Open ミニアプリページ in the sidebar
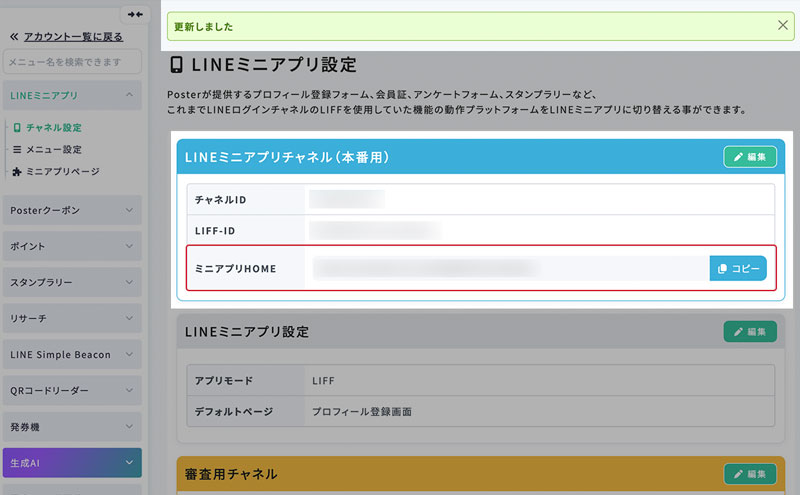The image size is (800, 495). point(62,172)
